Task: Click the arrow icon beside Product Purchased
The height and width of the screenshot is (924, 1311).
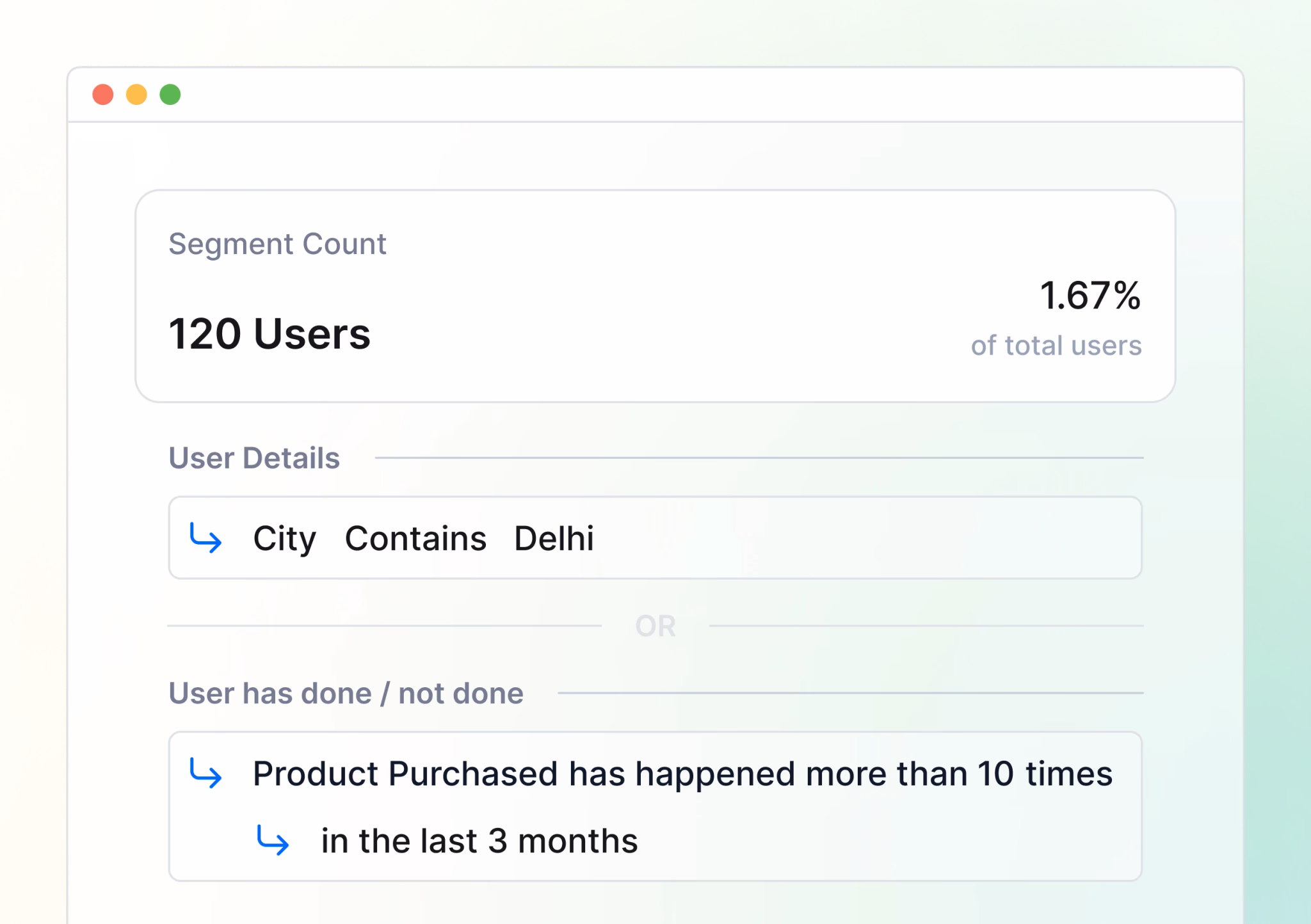Action: pos(205,773)
